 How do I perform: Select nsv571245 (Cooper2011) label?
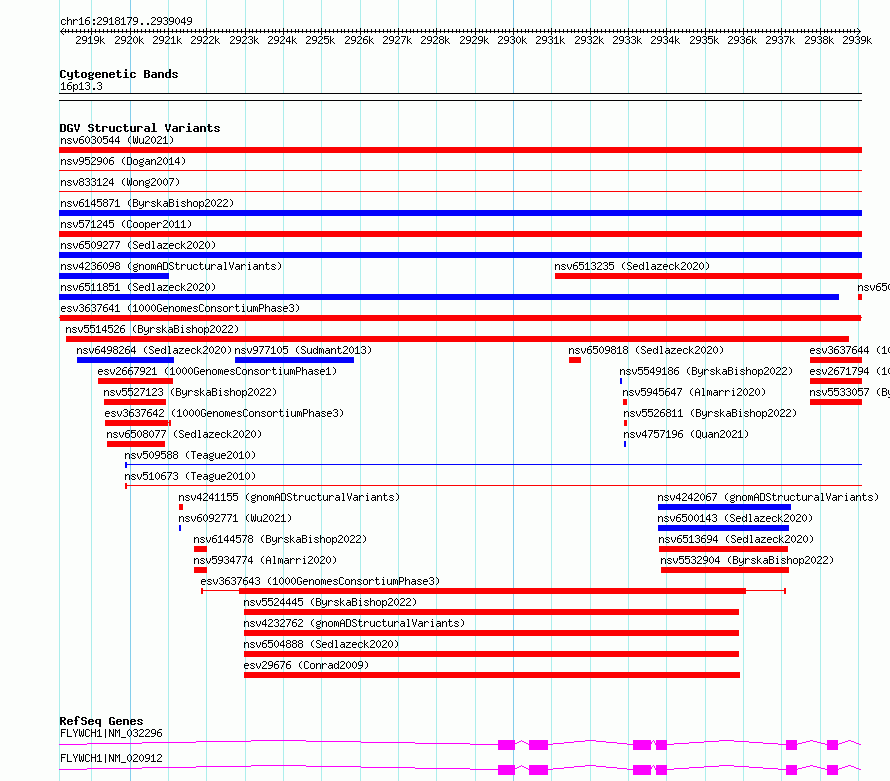126,224
